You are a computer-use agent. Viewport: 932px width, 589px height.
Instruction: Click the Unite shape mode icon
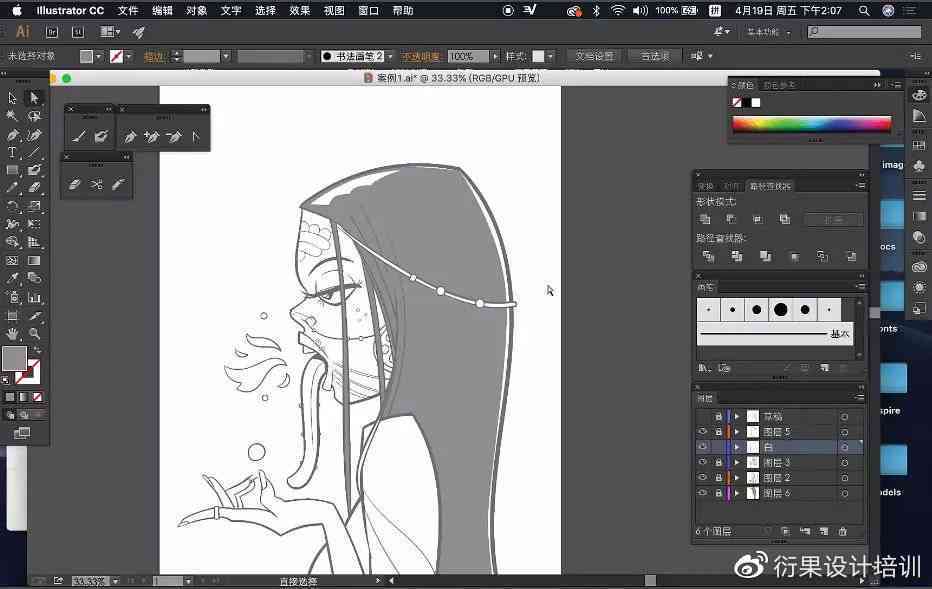point(705,219)
